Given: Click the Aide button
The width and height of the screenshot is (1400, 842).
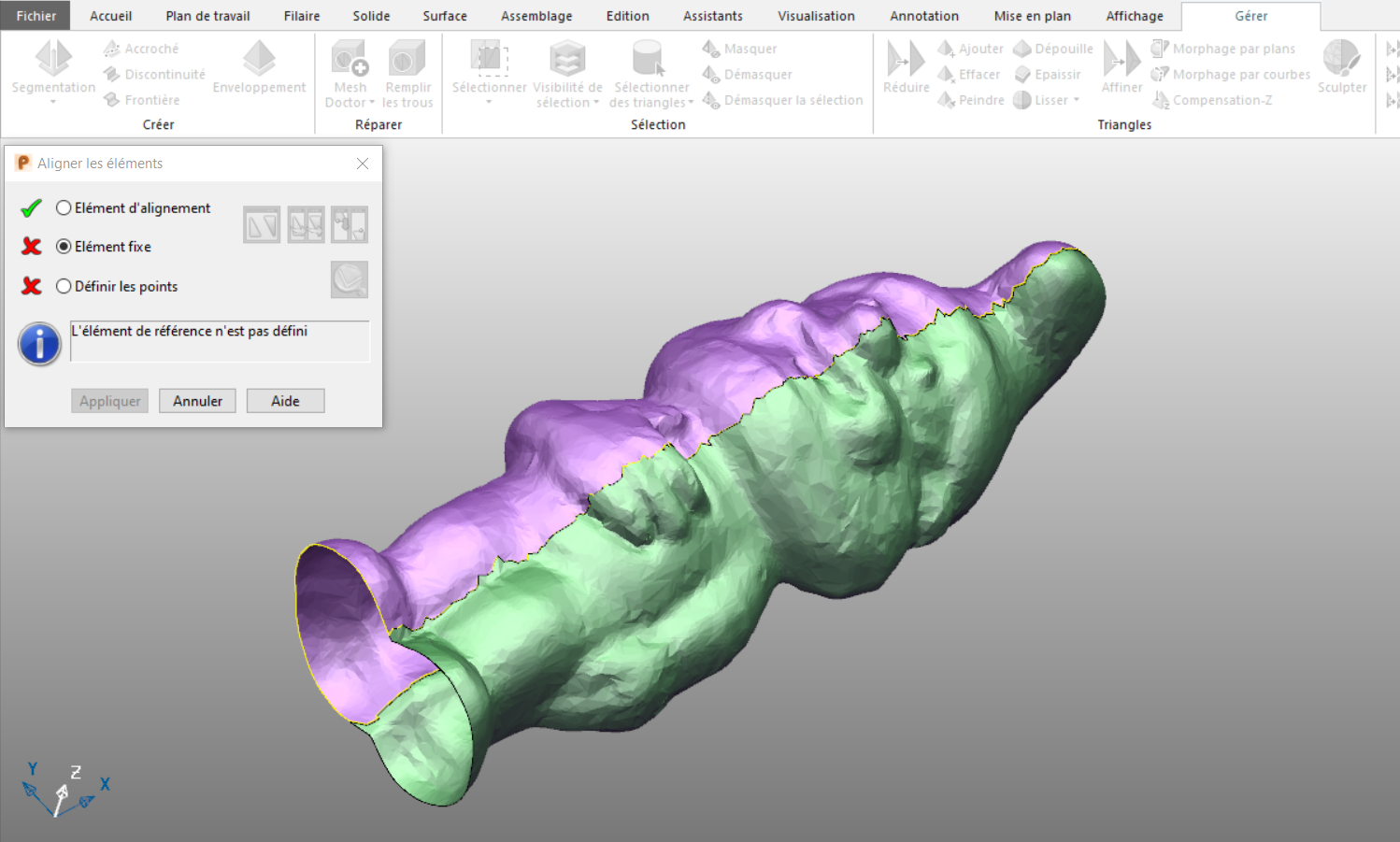Looking at the screenshot, I should [285, 401].
